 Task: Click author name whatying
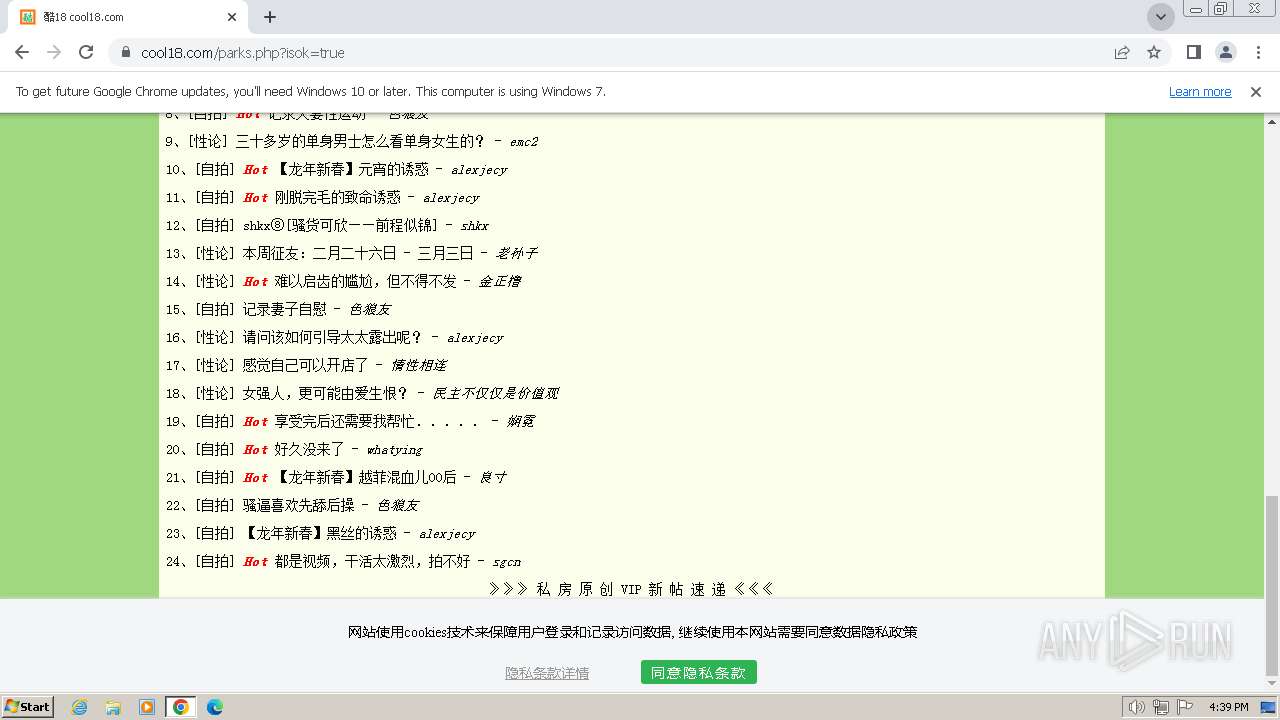[x=394, y=450]
